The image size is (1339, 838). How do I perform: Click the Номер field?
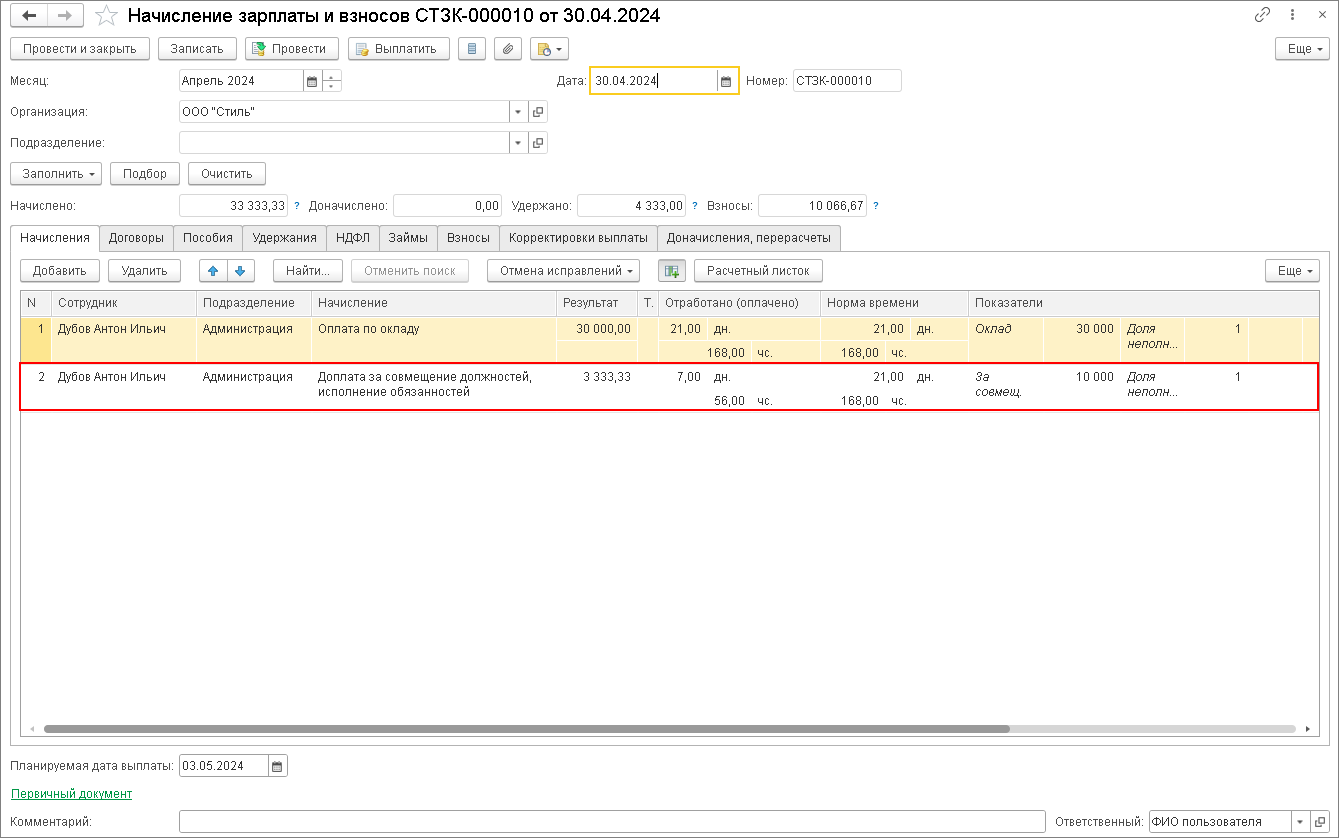pos(847,81)
